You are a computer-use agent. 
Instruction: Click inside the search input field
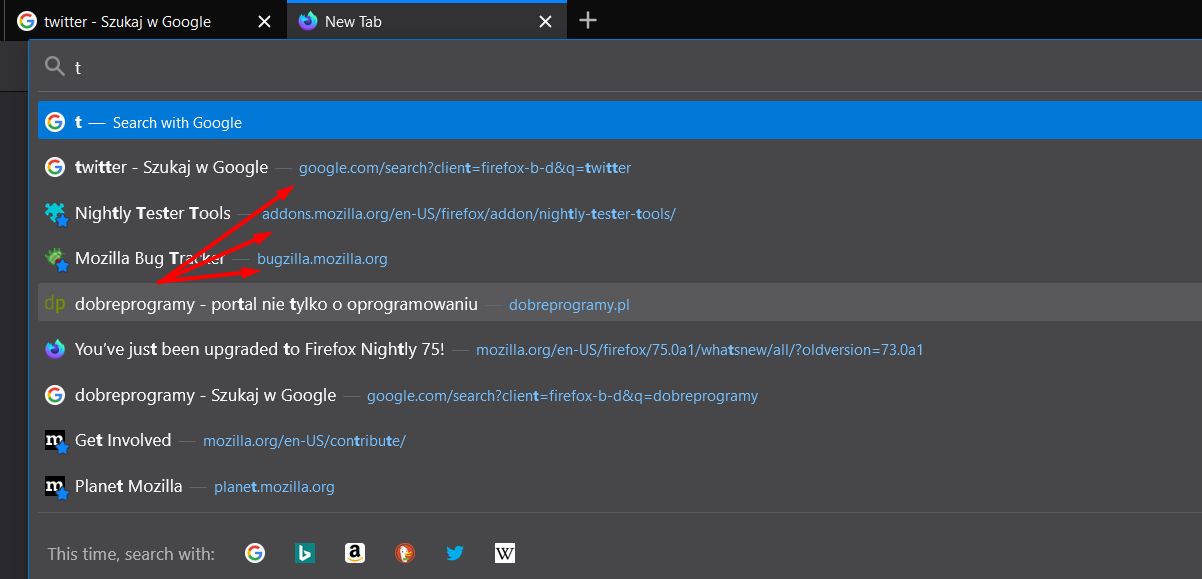point(300,66)
